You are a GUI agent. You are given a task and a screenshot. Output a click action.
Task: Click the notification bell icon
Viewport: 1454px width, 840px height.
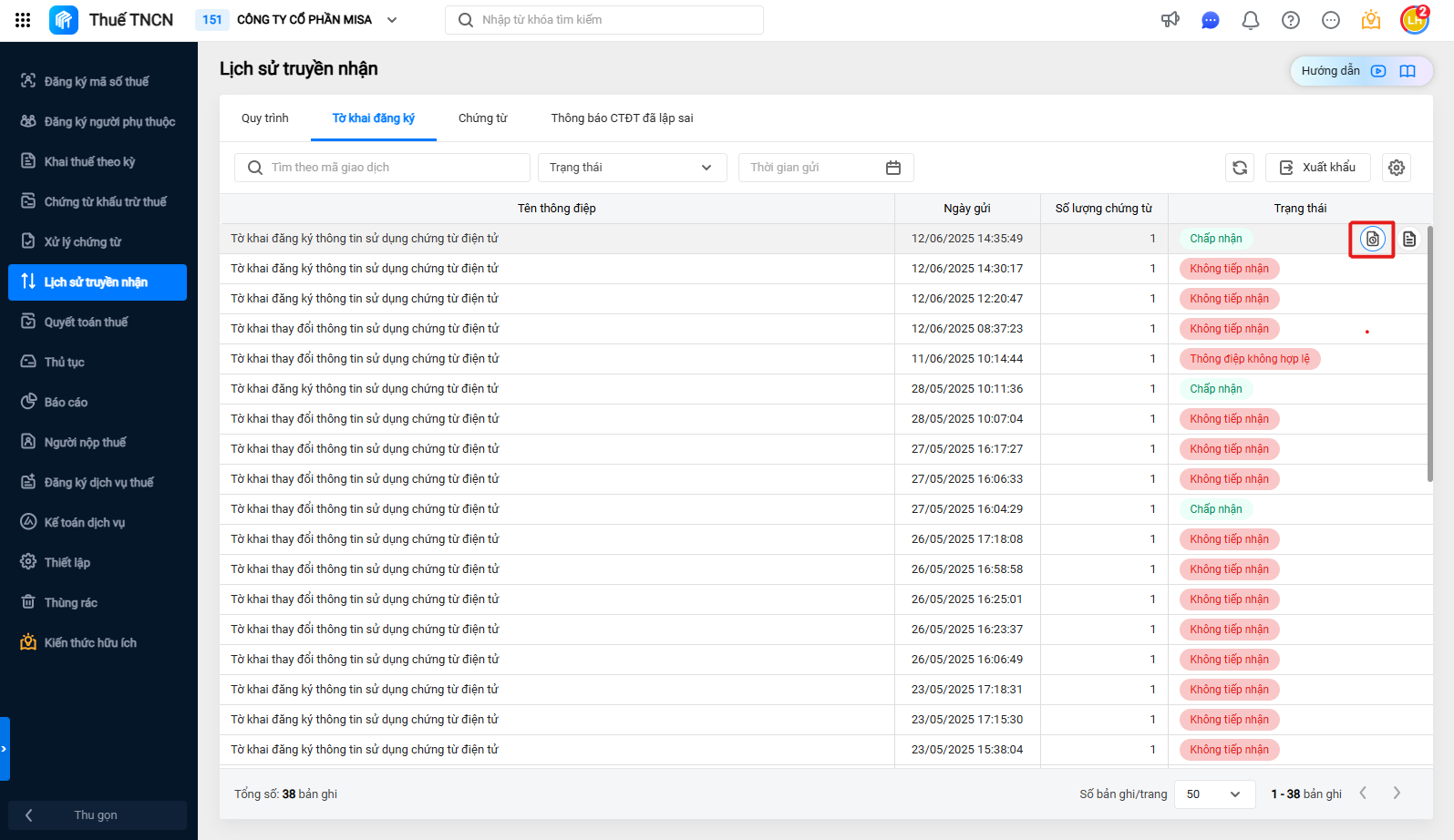[x=1251, y=20]
